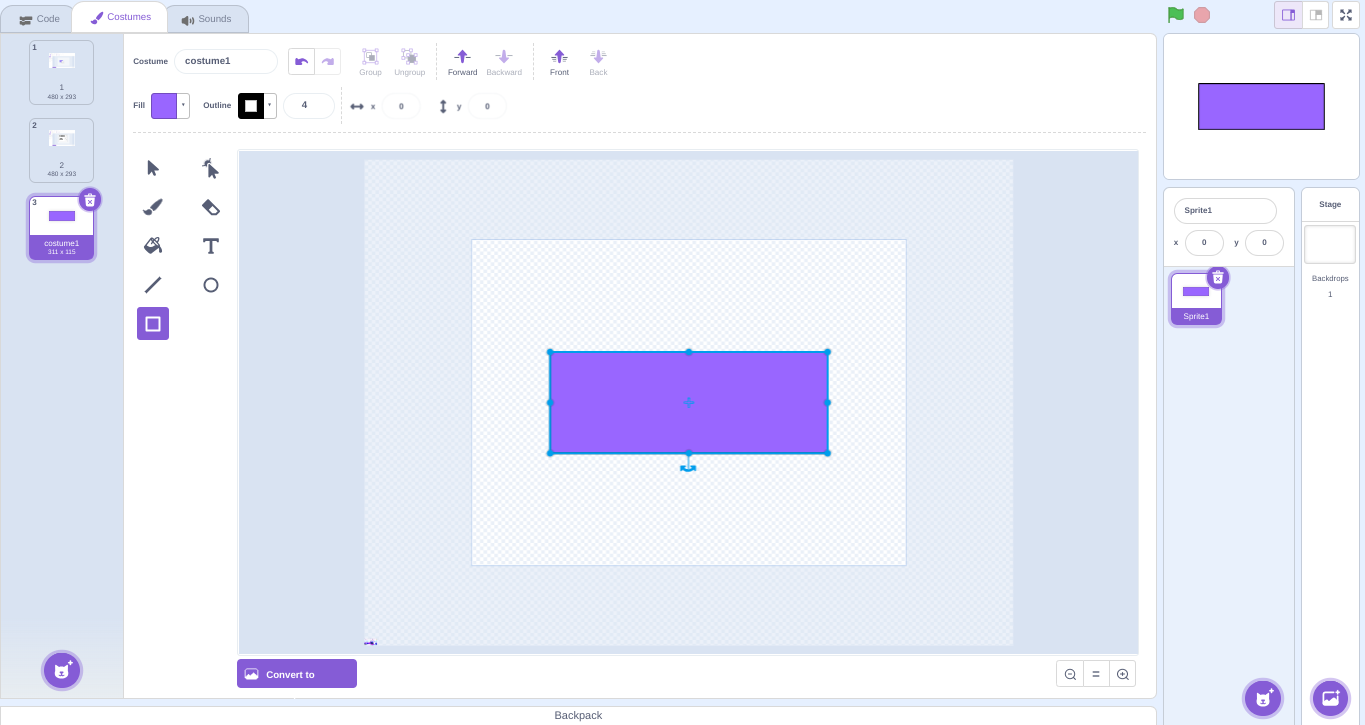Select the Circle tool

tap(210, 285)
